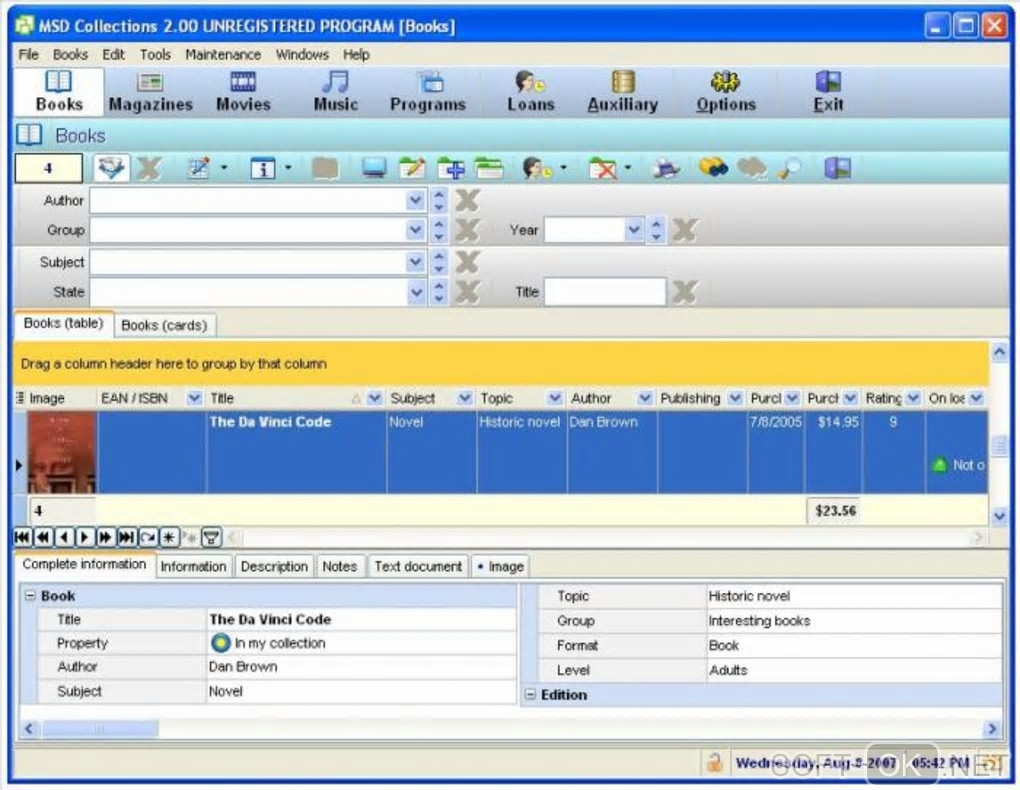This screenshot has height=790, width=1020.
Task: Open the Loans section
Action: [530, 92]
